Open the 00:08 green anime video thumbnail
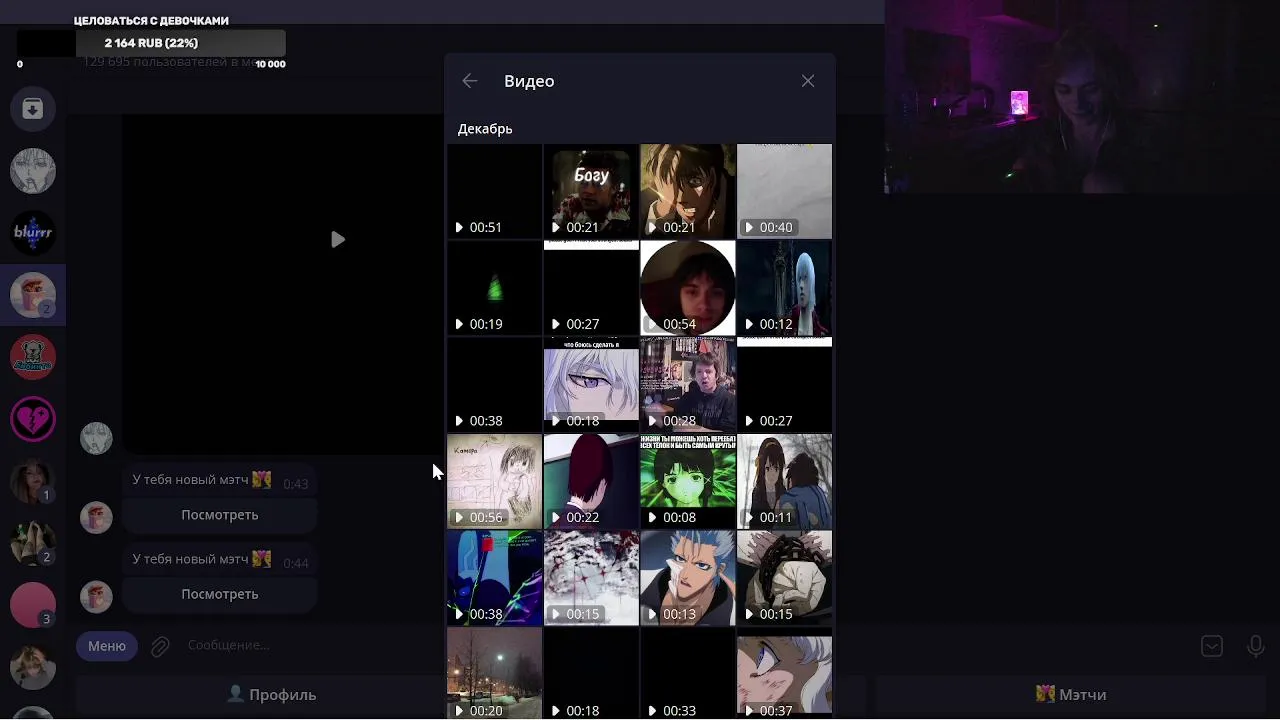This screenshot has height=720, width=1280. pos(688,481)
